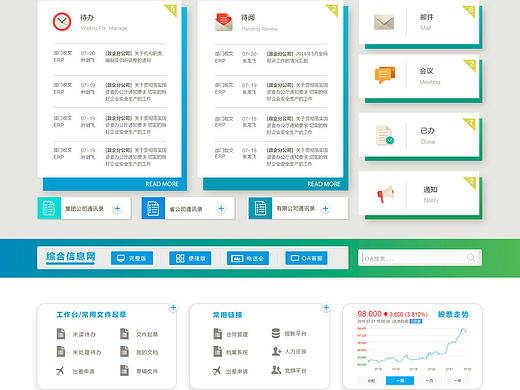520x390 pixels.
Task: Expand 有限公司通讯录 with its plus button
Action: 325,208
